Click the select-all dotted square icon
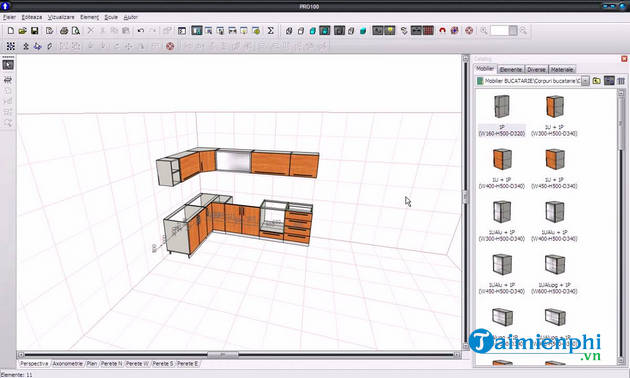 11,46
